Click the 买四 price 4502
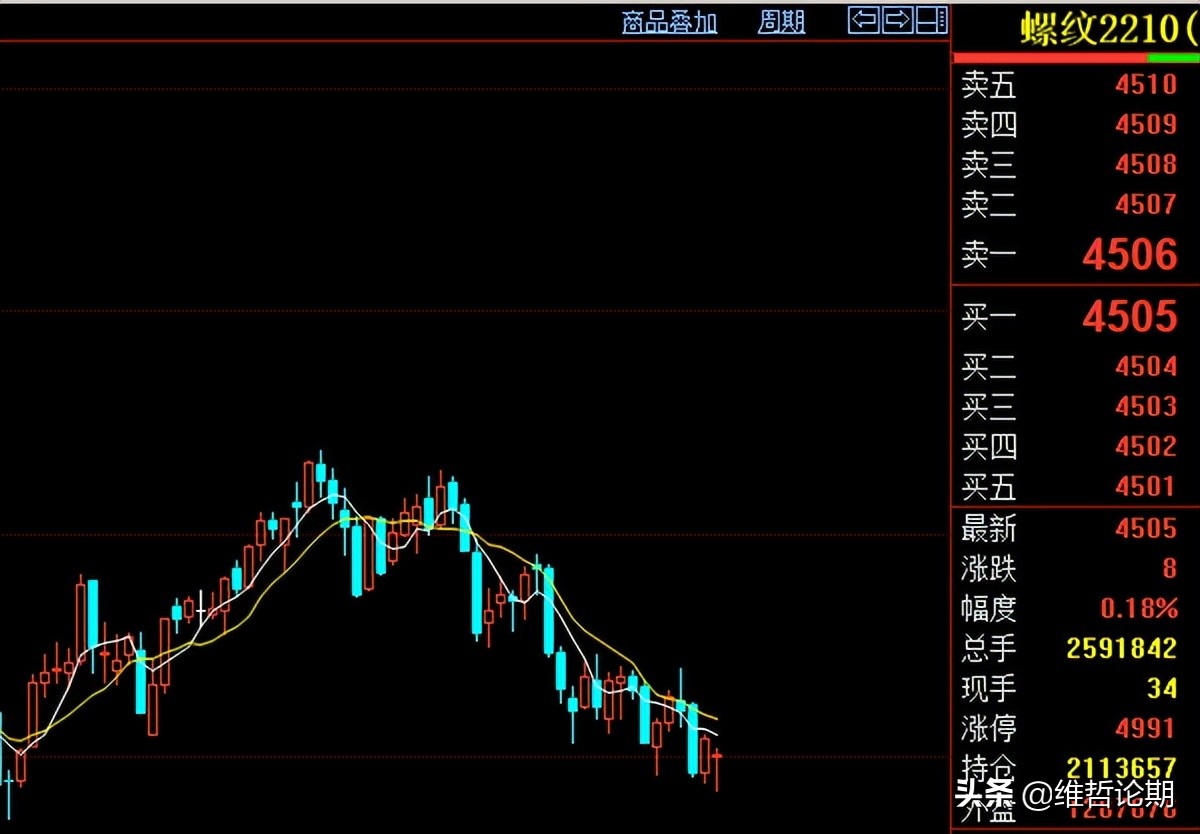Screen dimensions: 1200x834 [1146, 446]
